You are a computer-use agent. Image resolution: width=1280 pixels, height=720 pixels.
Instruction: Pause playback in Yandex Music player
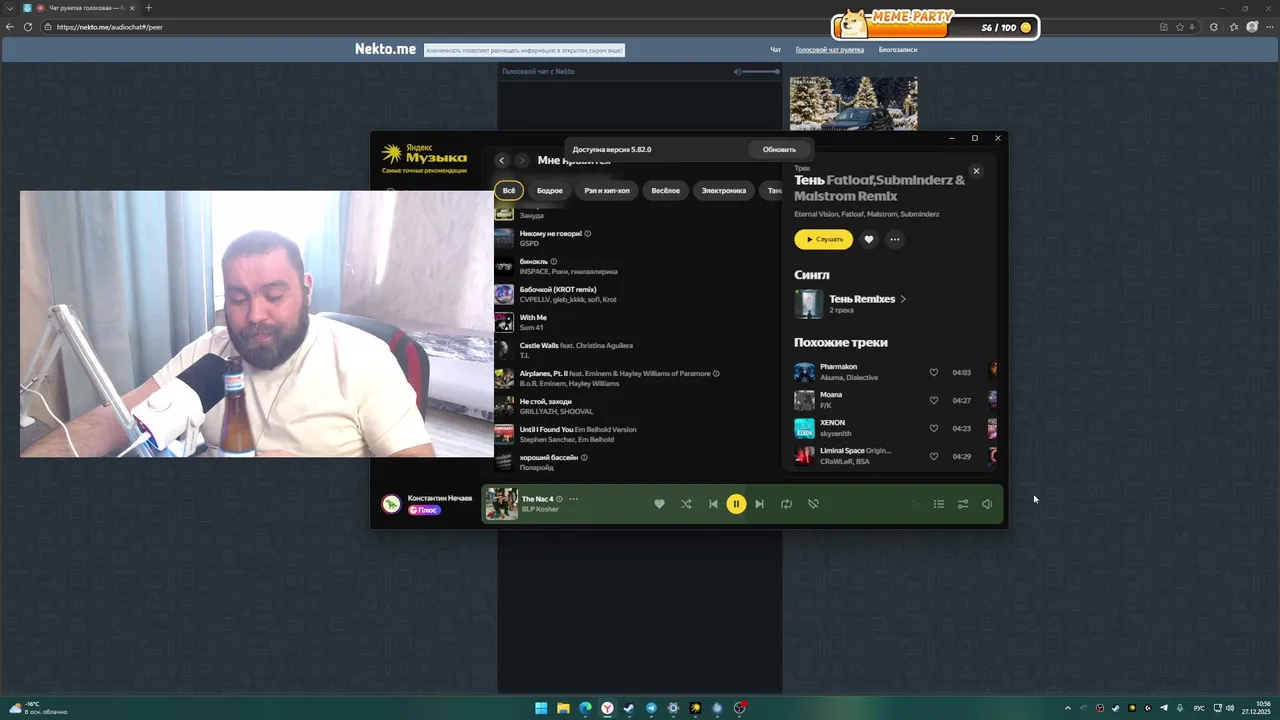(736, 504)
